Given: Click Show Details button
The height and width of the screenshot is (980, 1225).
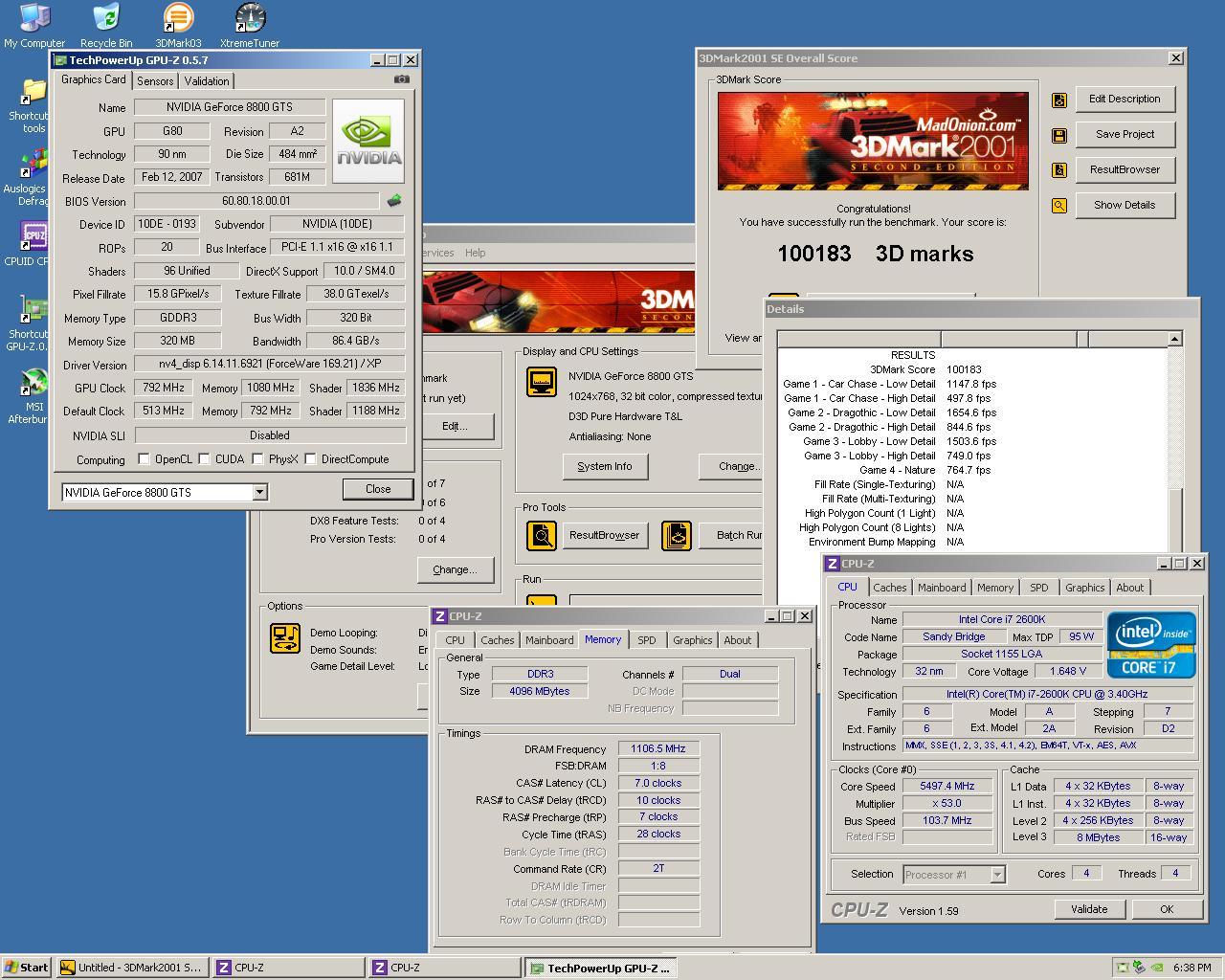Looking at the screenshot, I should click(1125, 205).
